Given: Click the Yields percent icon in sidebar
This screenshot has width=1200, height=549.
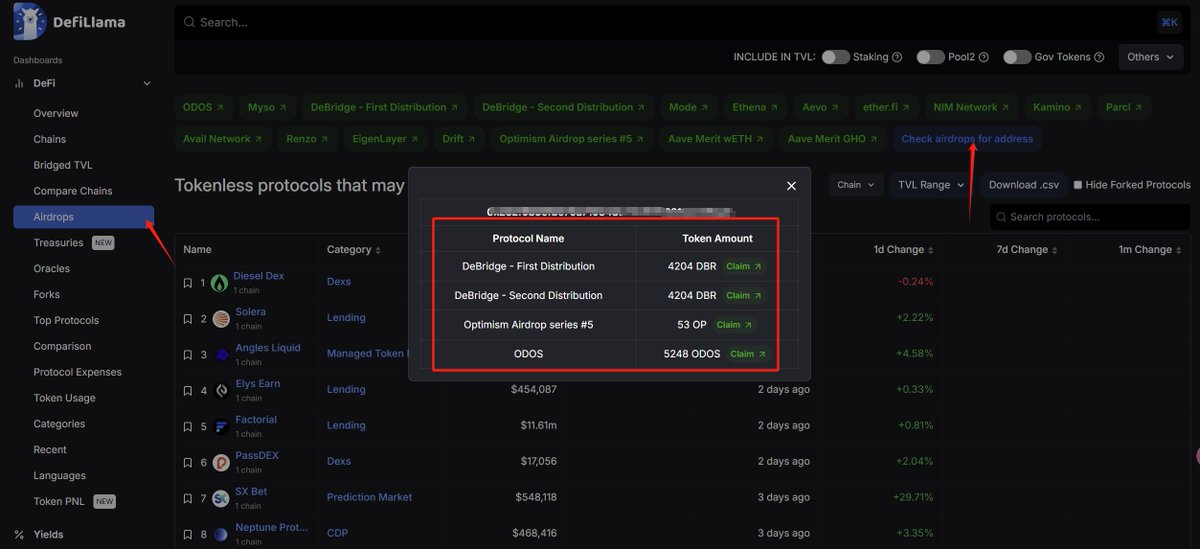Looking at the screenshot, I should [x=19, y=535].
